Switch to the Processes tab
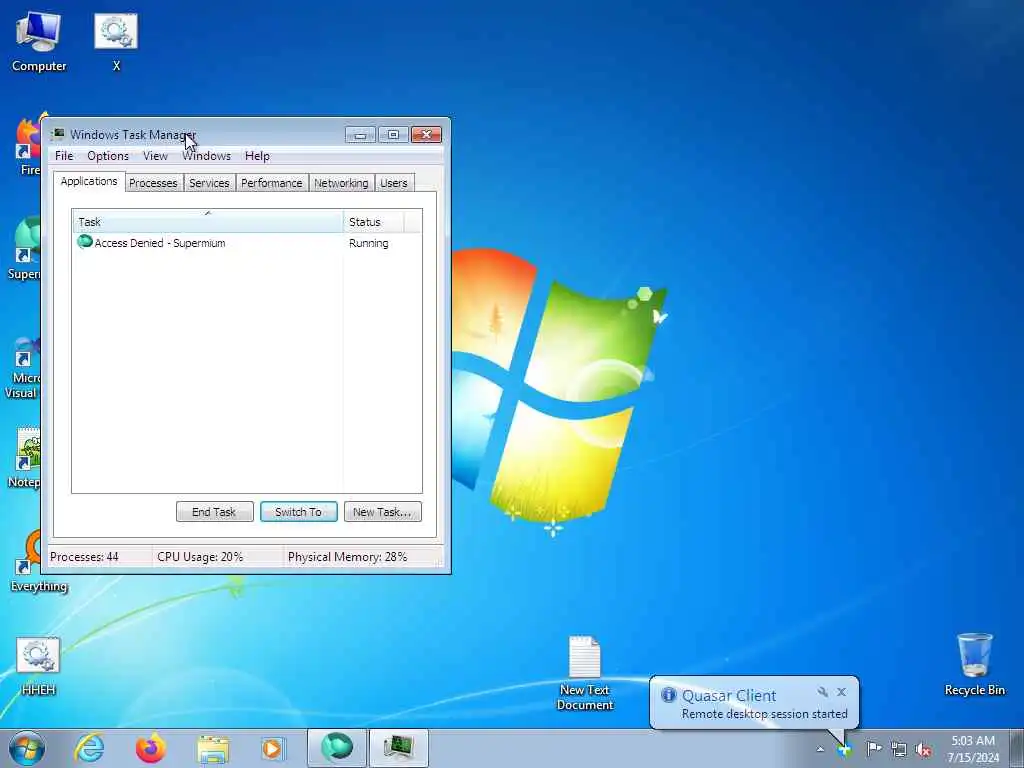The width and height of the screenshot is (1024, 768). 153,183
